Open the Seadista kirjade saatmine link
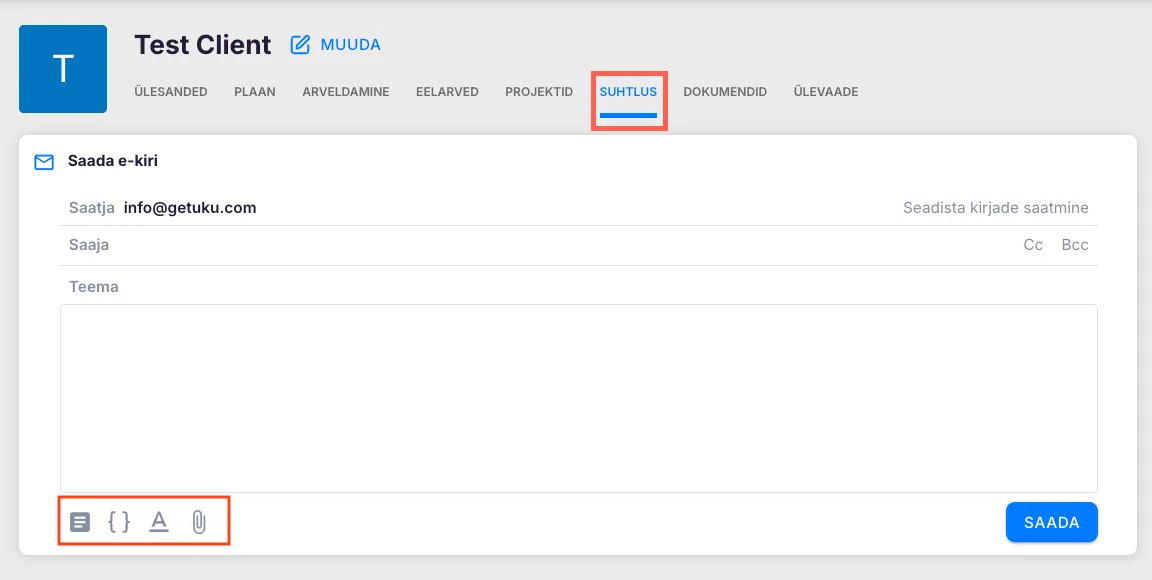This screenshot has height=580, width=1152. pos(995,208)
